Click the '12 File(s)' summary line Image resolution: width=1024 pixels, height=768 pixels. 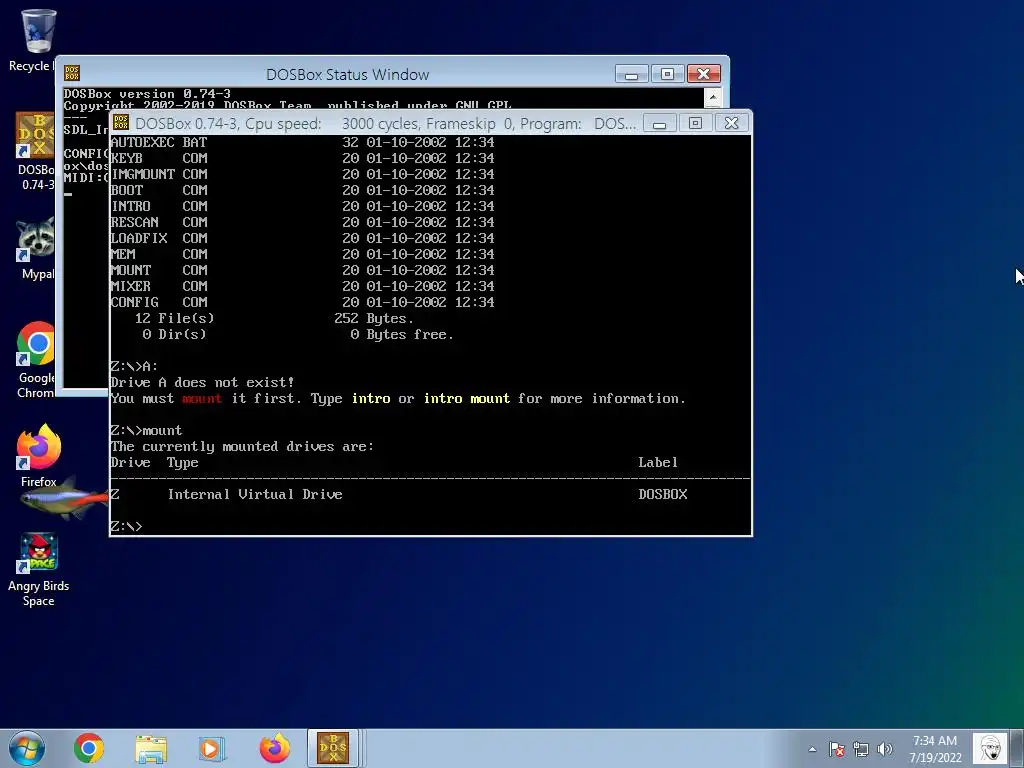point(274,319)
